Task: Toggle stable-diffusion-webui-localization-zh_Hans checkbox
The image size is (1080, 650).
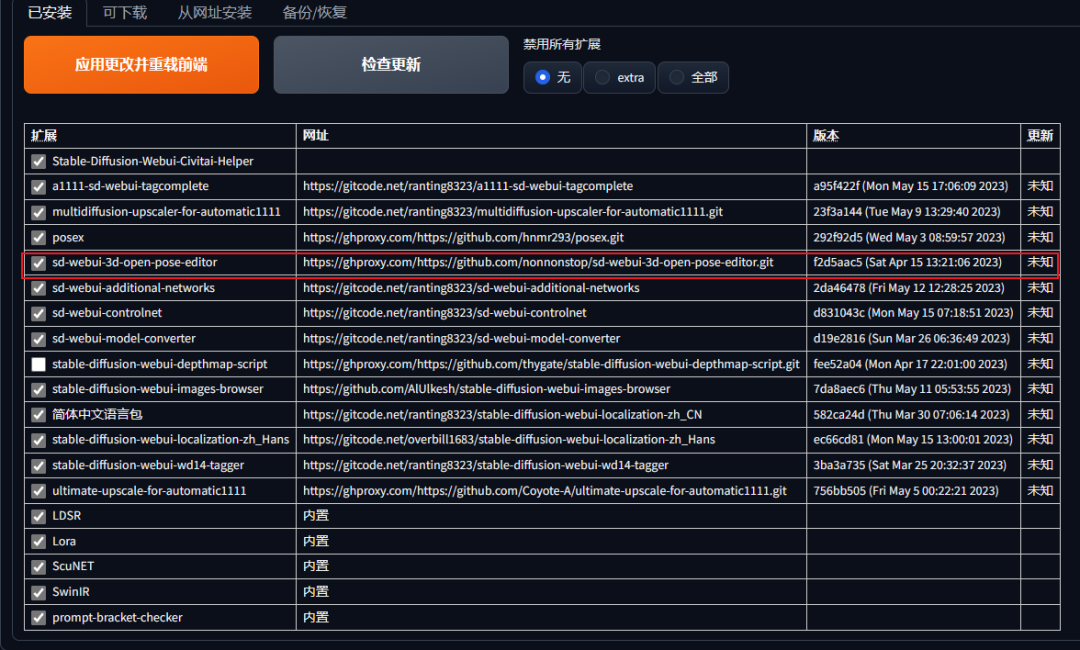Action: [x=39, y=440]
